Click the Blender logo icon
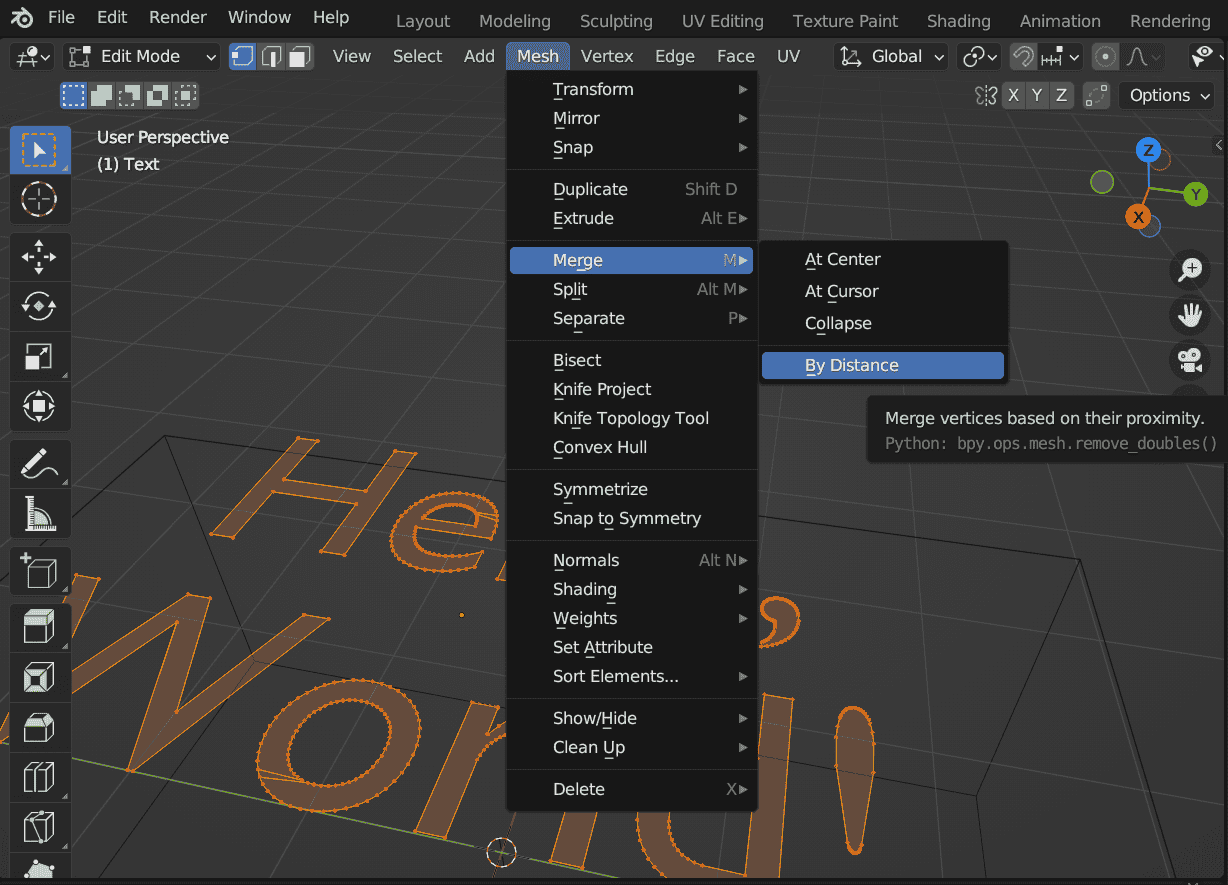1228x885 pixels. [22, 18]
